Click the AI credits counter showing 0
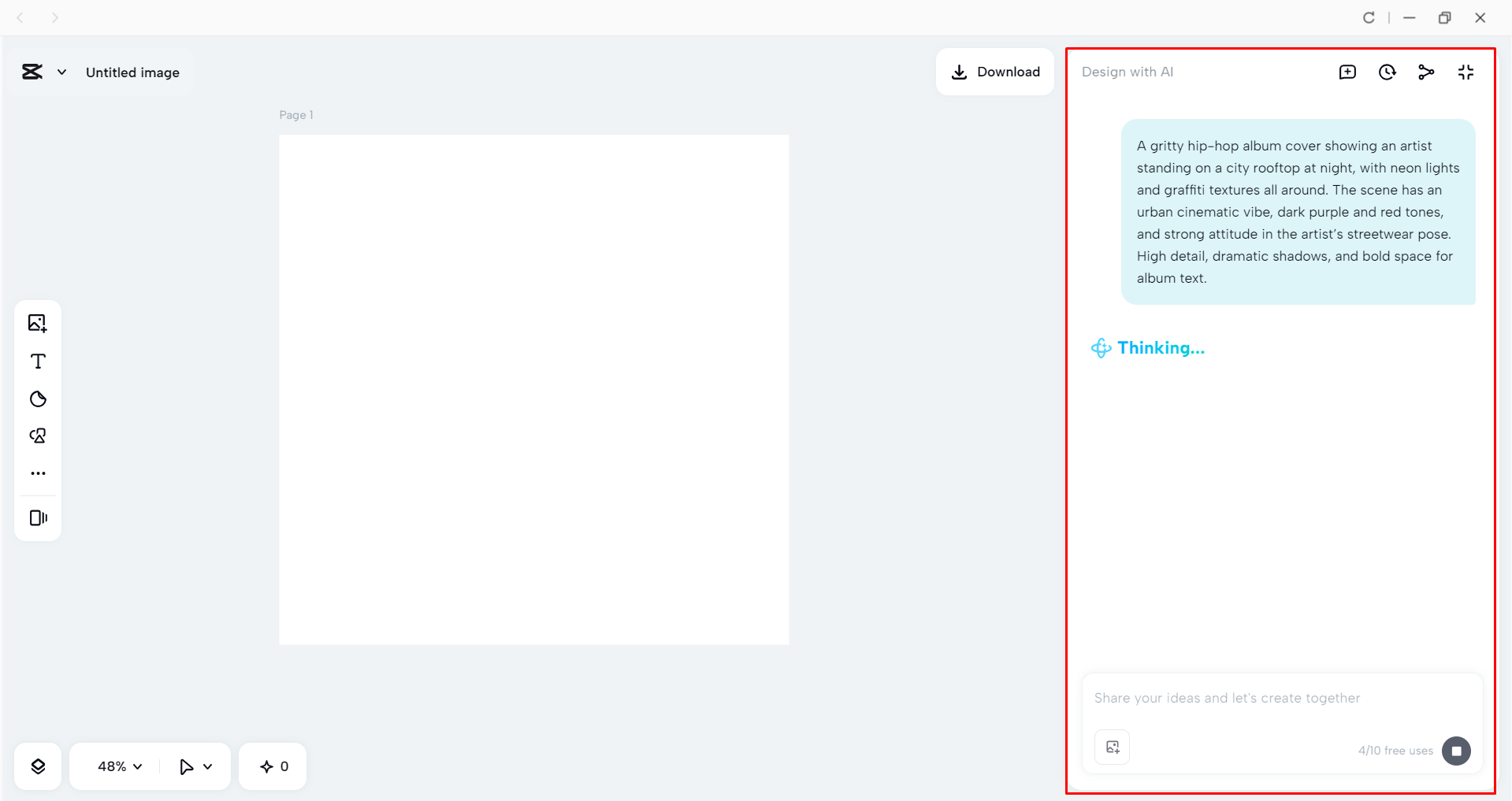1512x801 pixels. [273, 766]
